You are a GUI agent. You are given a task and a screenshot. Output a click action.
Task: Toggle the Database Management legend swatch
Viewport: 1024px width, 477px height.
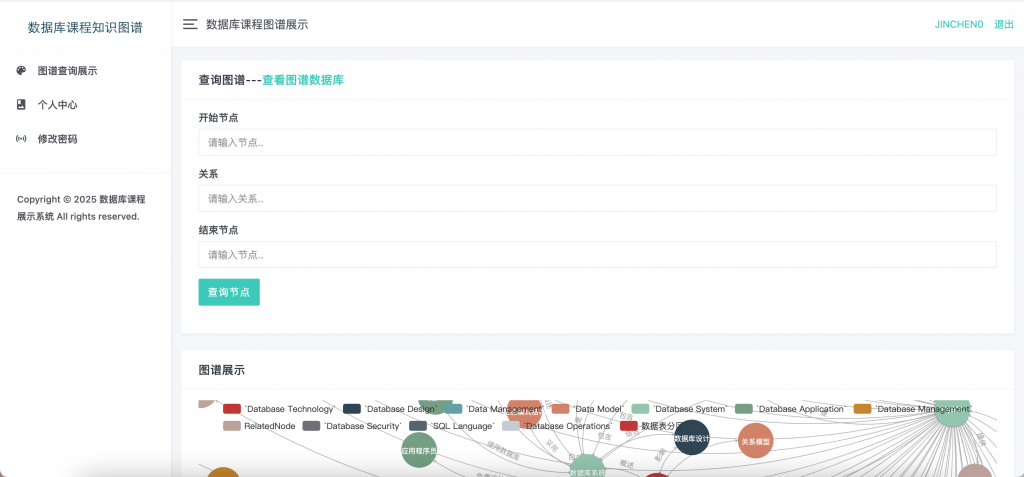[x=863, y=409]
